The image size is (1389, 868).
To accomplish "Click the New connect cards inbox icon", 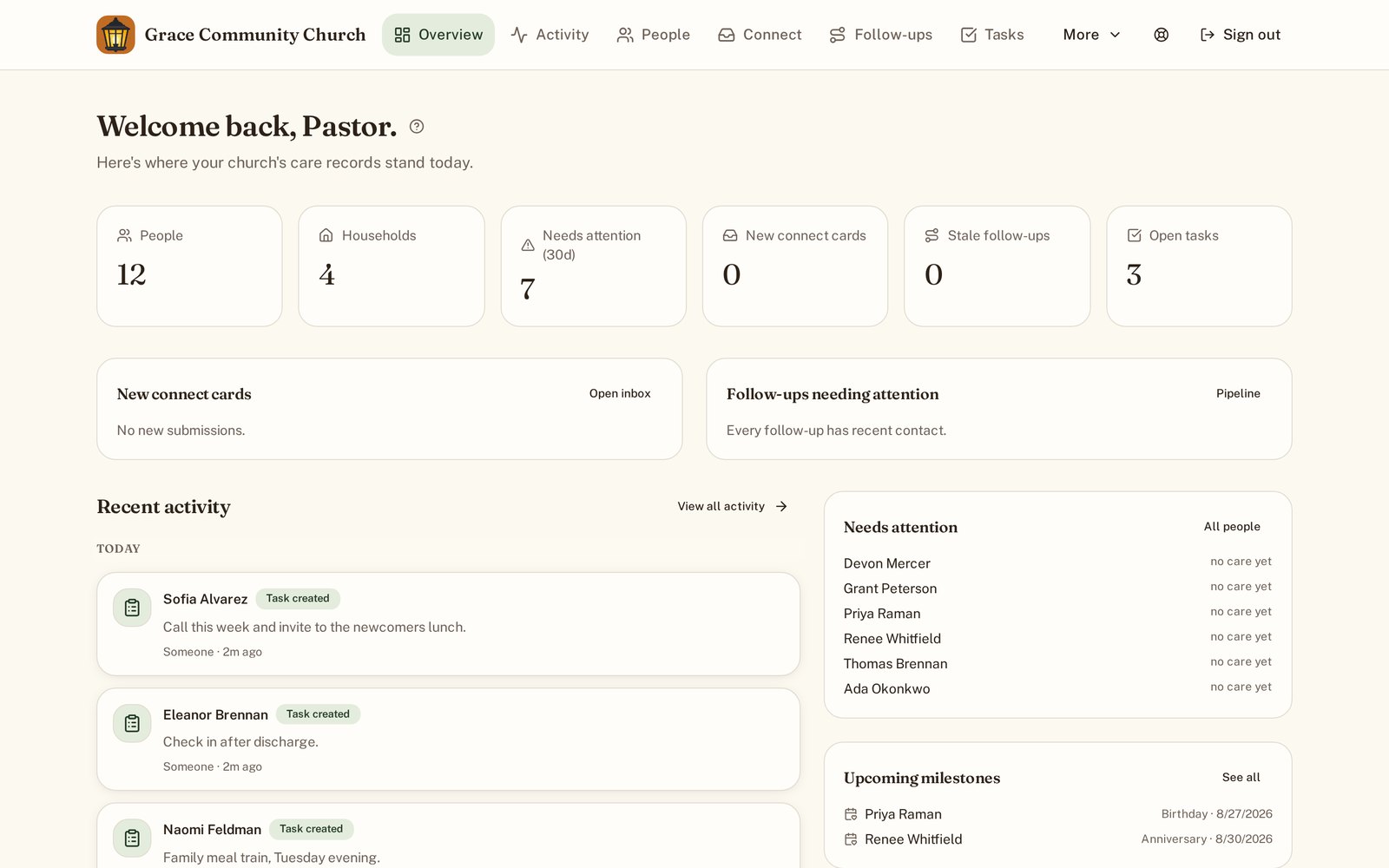I will click(730, 235).
